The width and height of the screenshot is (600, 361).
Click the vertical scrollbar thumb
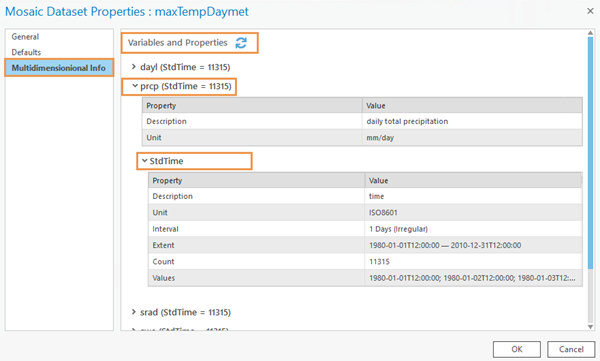[590, 152]
